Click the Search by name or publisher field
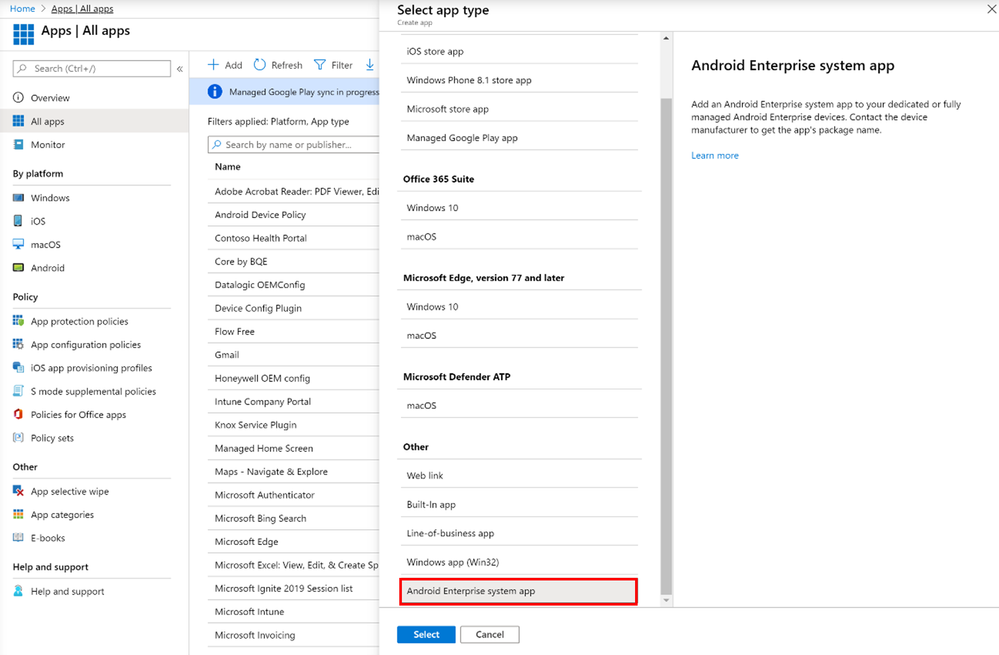Image resolution: width=999 pixels, height=655 pixels. (293, 145)
